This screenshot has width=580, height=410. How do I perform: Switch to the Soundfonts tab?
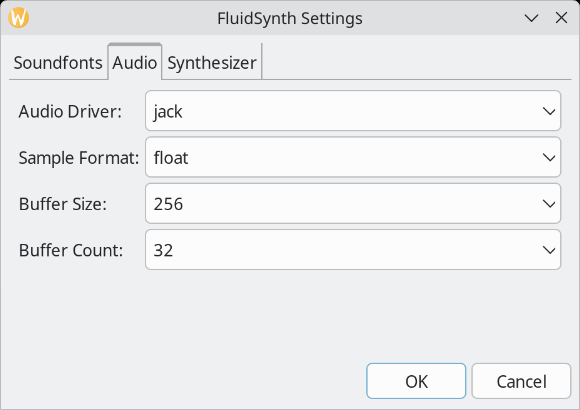tap(58, 62)
